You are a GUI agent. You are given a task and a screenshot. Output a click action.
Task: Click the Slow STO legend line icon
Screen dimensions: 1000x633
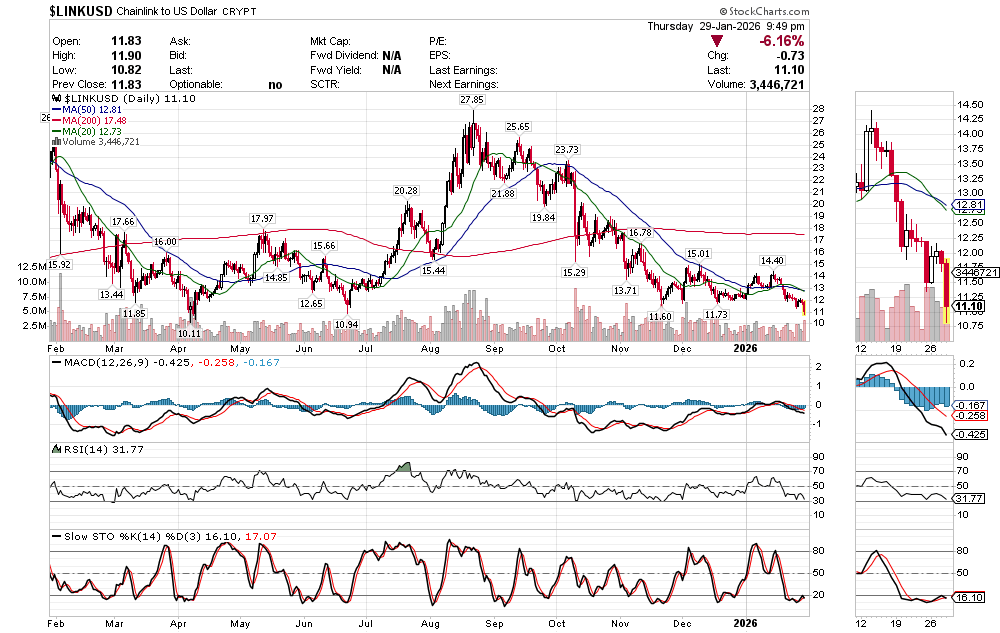(x=56, y=536)
